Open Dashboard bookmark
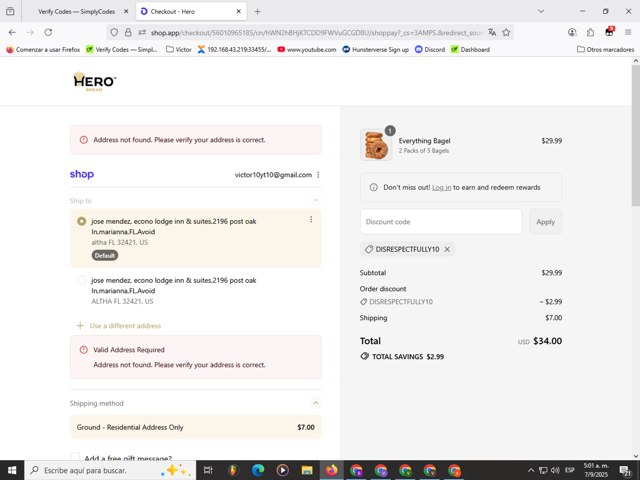 point(470,49)
